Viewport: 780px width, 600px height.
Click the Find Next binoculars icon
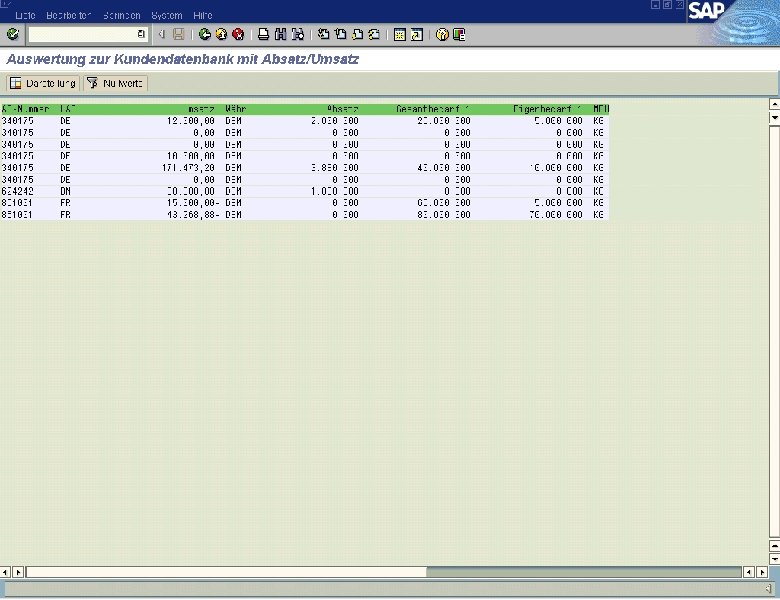(x=297, y=34)
